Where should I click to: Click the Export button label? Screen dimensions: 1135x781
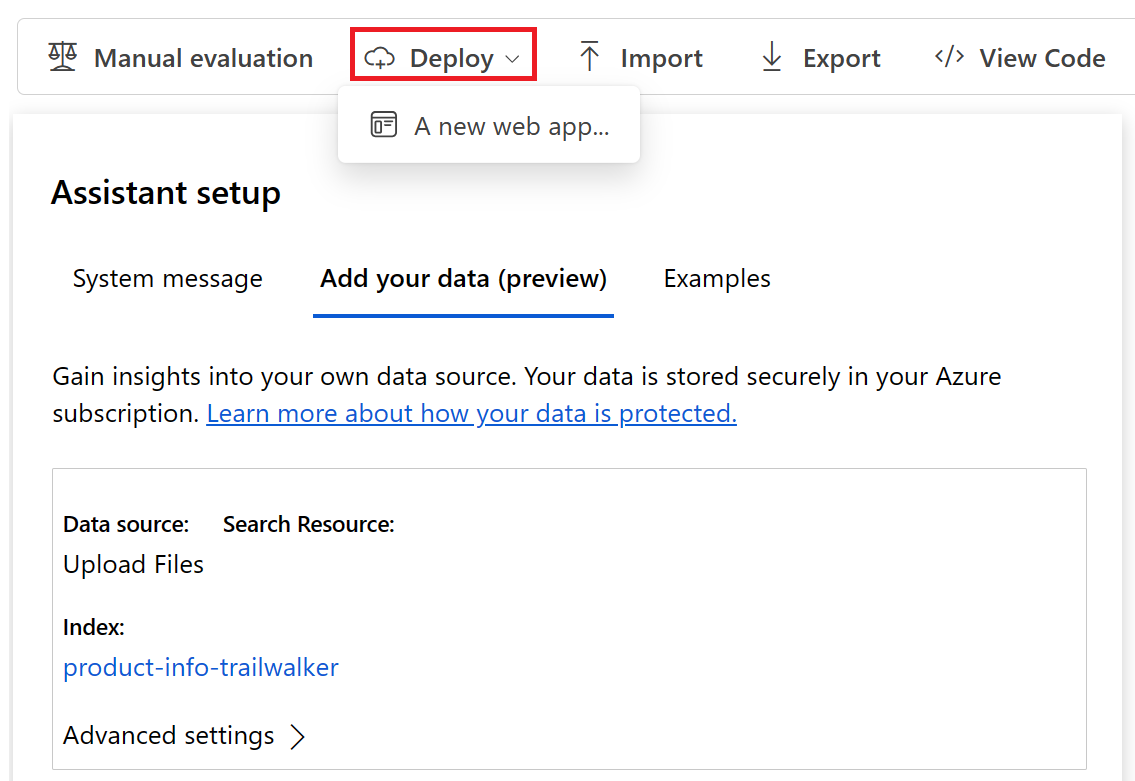(x=842, y=58)
